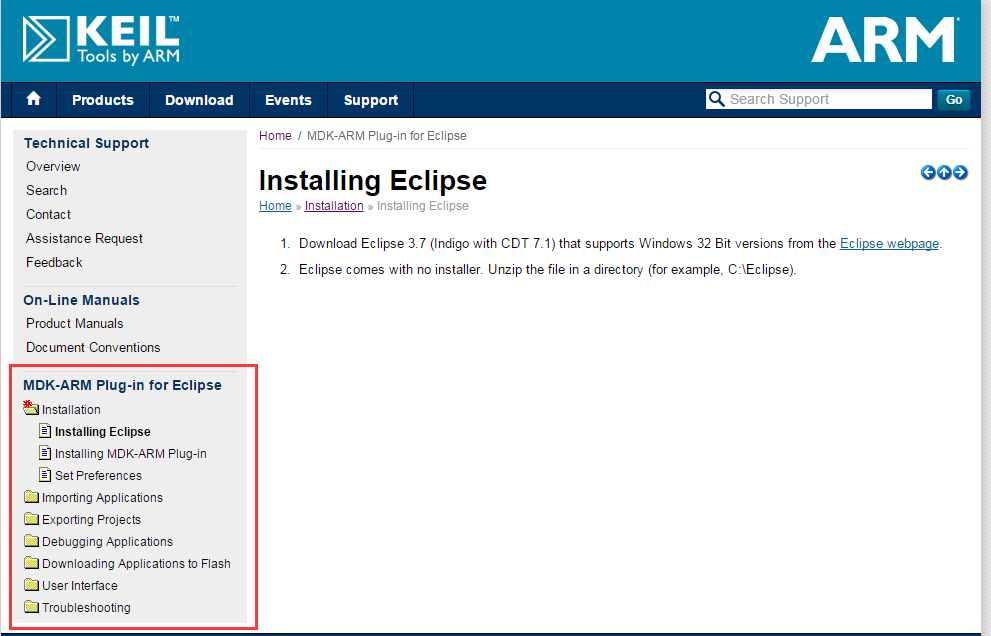Select Installing Eclipse tree item
Screen dimensions: 991x636
(x=102, y=432)
